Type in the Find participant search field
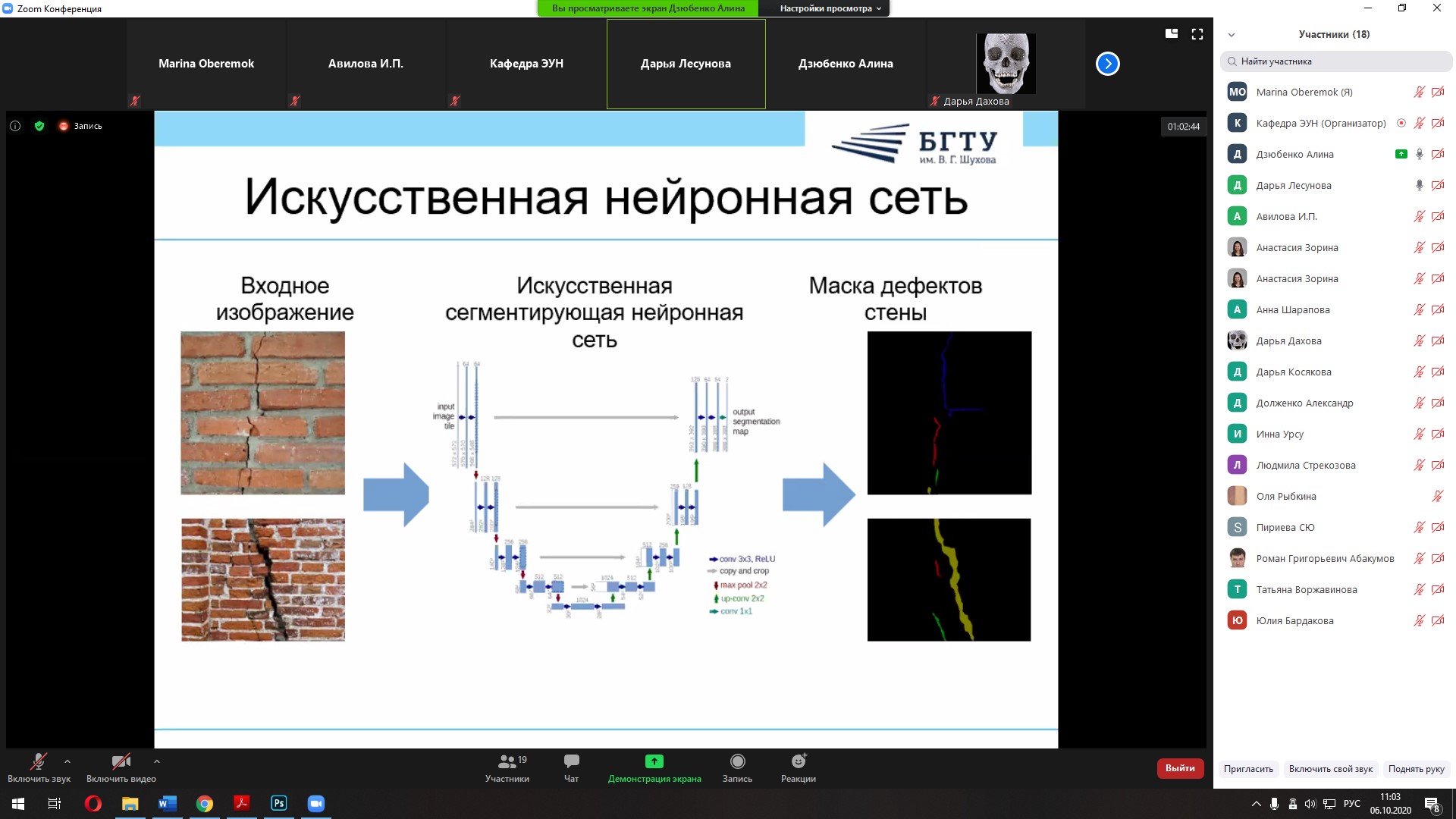This screenshot has height=819, width=1456. [1336, 61]
